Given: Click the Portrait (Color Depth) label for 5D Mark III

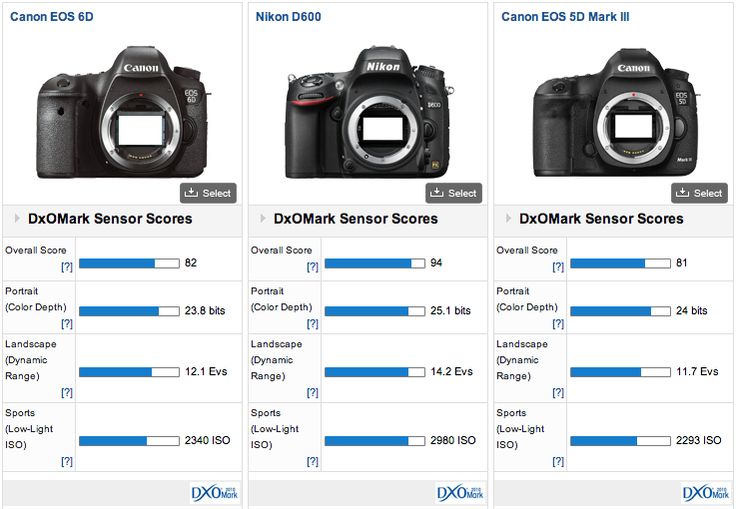Looking at the screenshot, I should coord(527,299).
